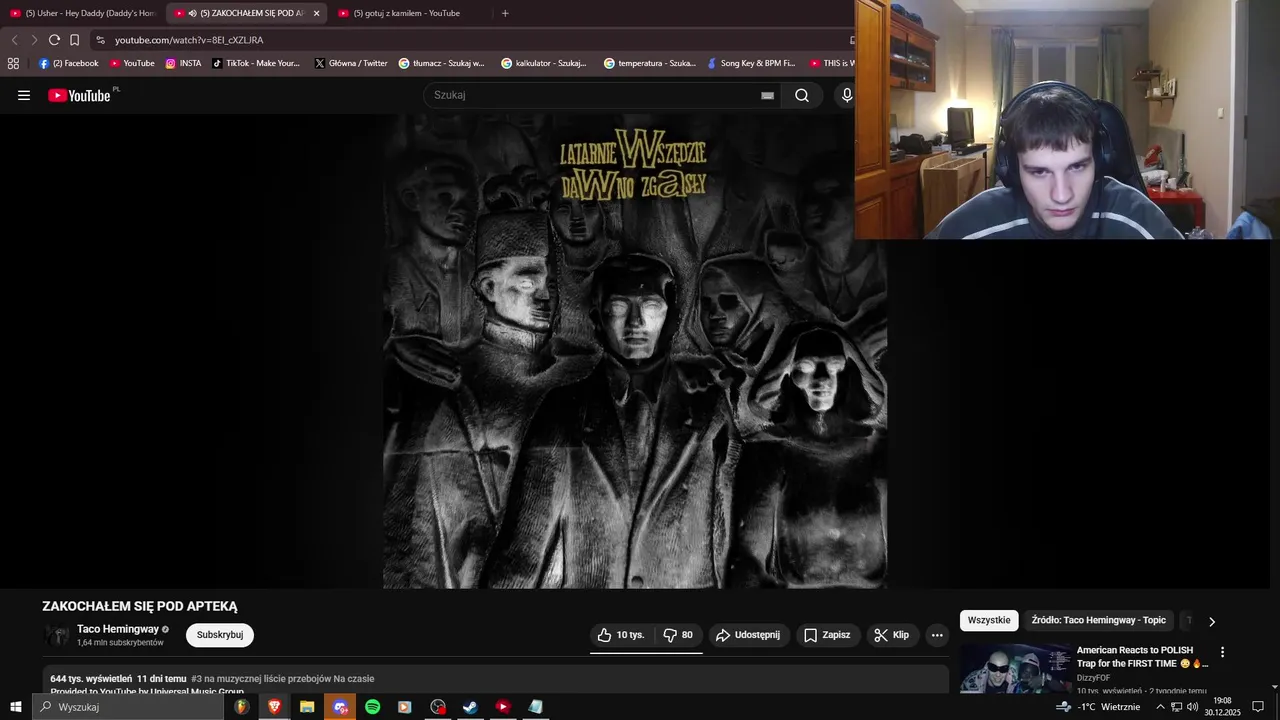Select the Wszystkie filter chip
Screen dimensions: 1280x720
[989, 621]
